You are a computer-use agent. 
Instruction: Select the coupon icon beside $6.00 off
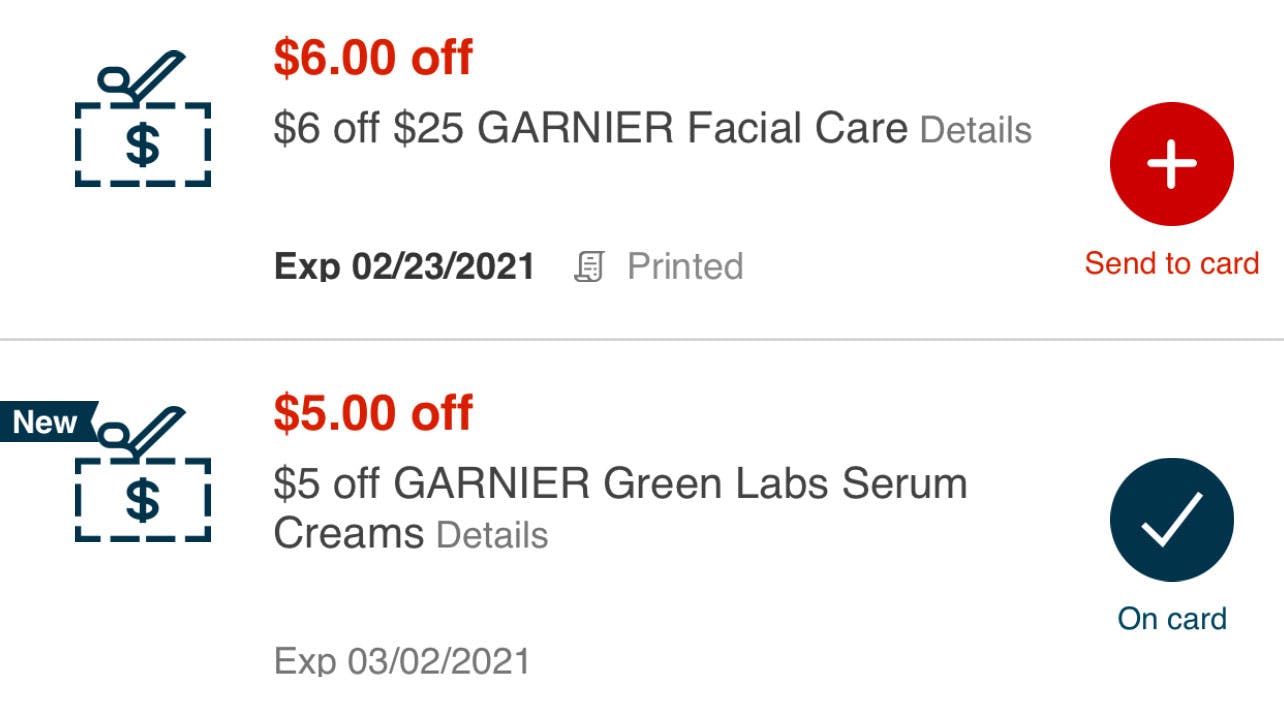[143, 119]
